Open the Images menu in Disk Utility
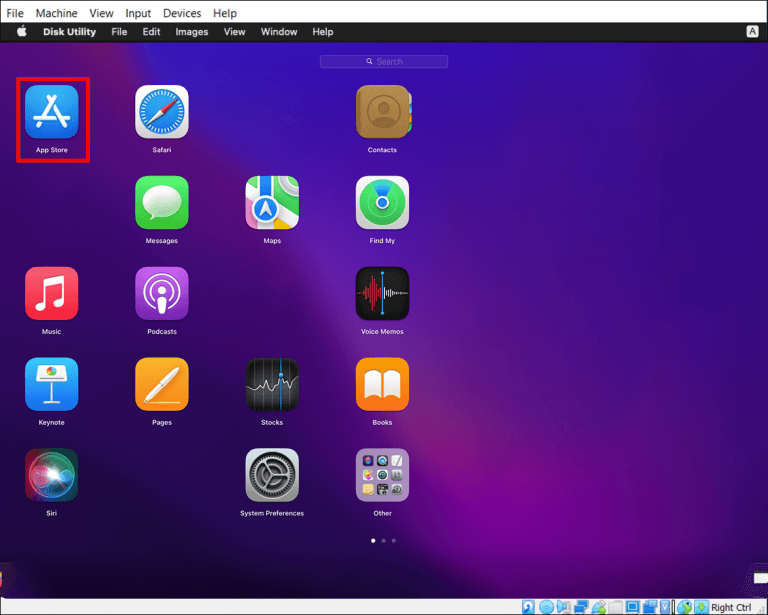 (191, 32)
